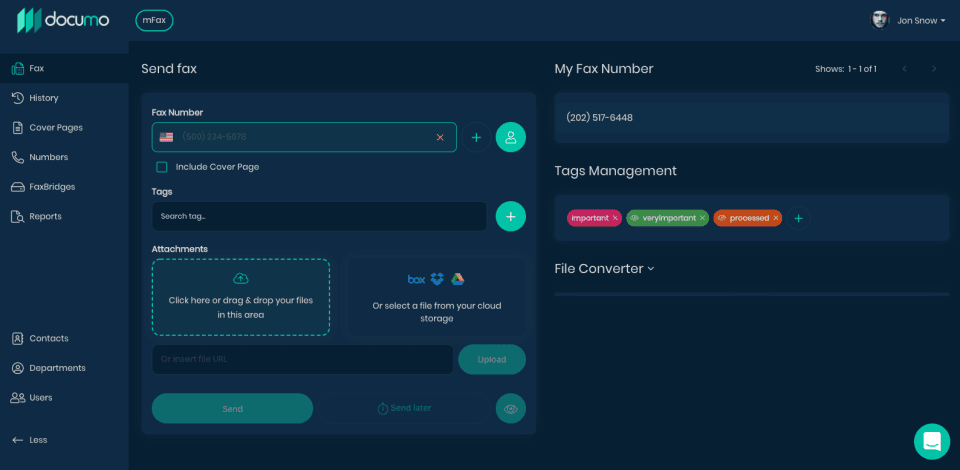
Task: Click the Send button
Action: pyautogui.click(x=232, y=408)
